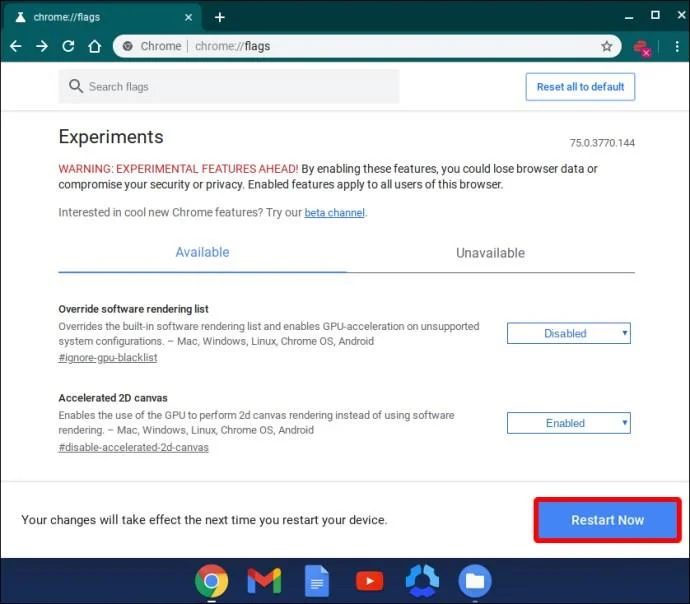Open the red extension icon in toolbar
This screenshot has width=690, height=604.
click(642, 47)
